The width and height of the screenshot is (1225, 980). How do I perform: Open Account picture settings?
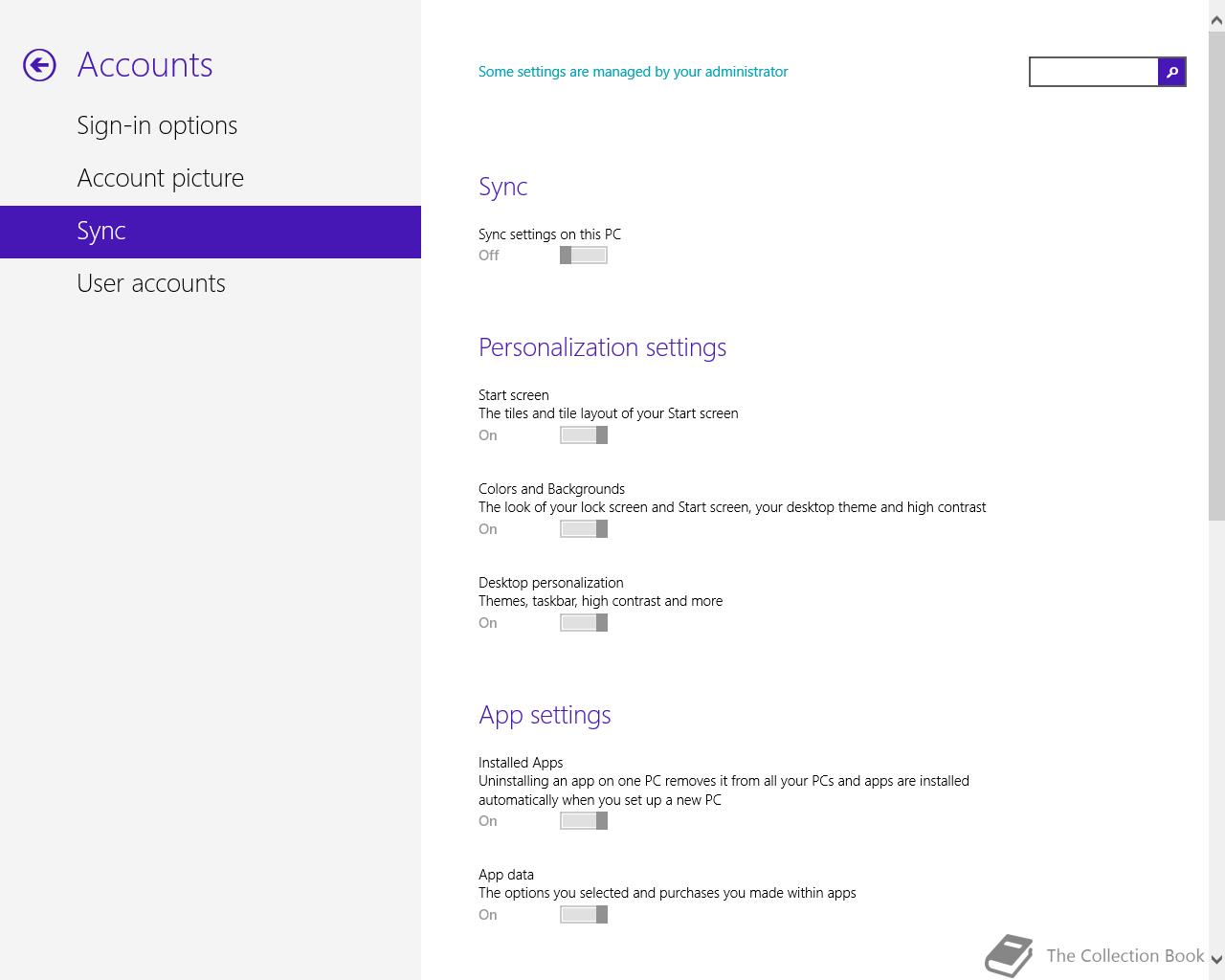161,178
